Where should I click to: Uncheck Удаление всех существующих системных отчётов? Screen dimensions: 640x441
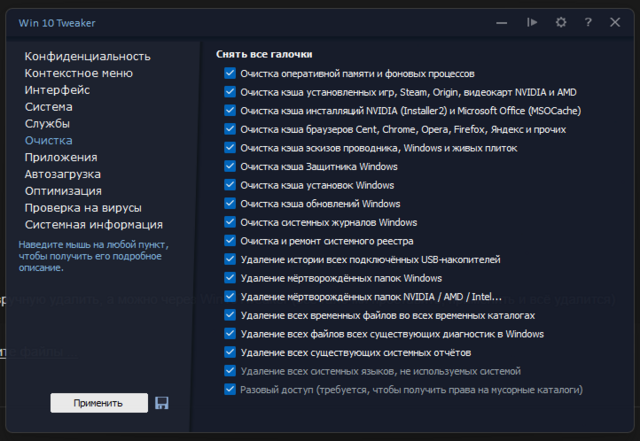(231, 352)
